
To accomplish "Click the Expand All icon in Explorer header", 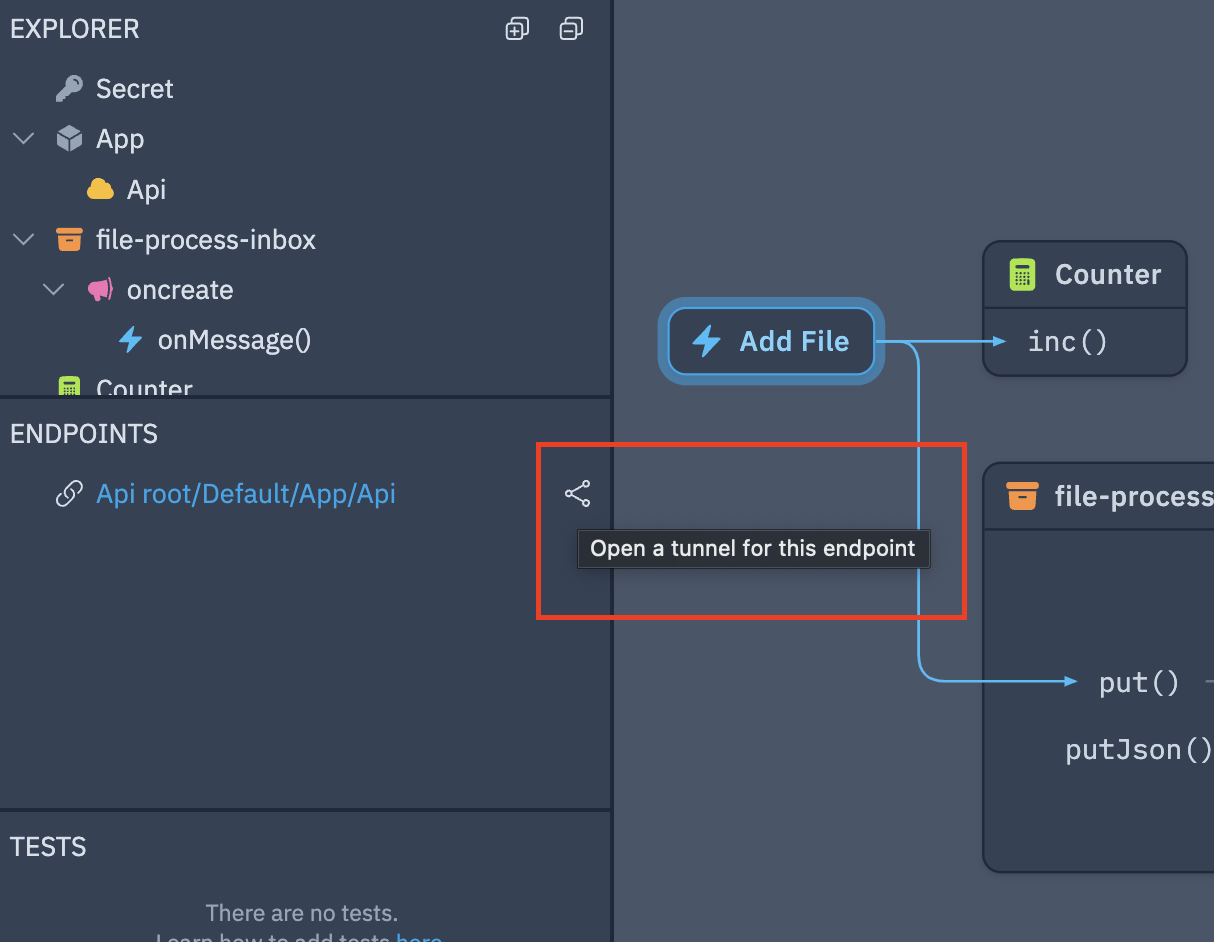I will pyautogui.click(x=517, y=29).
